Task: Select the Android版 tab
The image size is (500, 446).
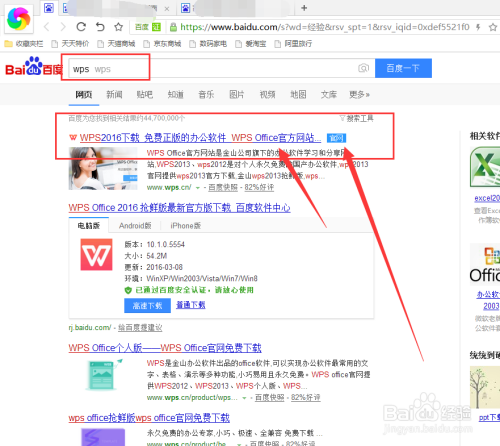Action: click(x=135, y=226)
